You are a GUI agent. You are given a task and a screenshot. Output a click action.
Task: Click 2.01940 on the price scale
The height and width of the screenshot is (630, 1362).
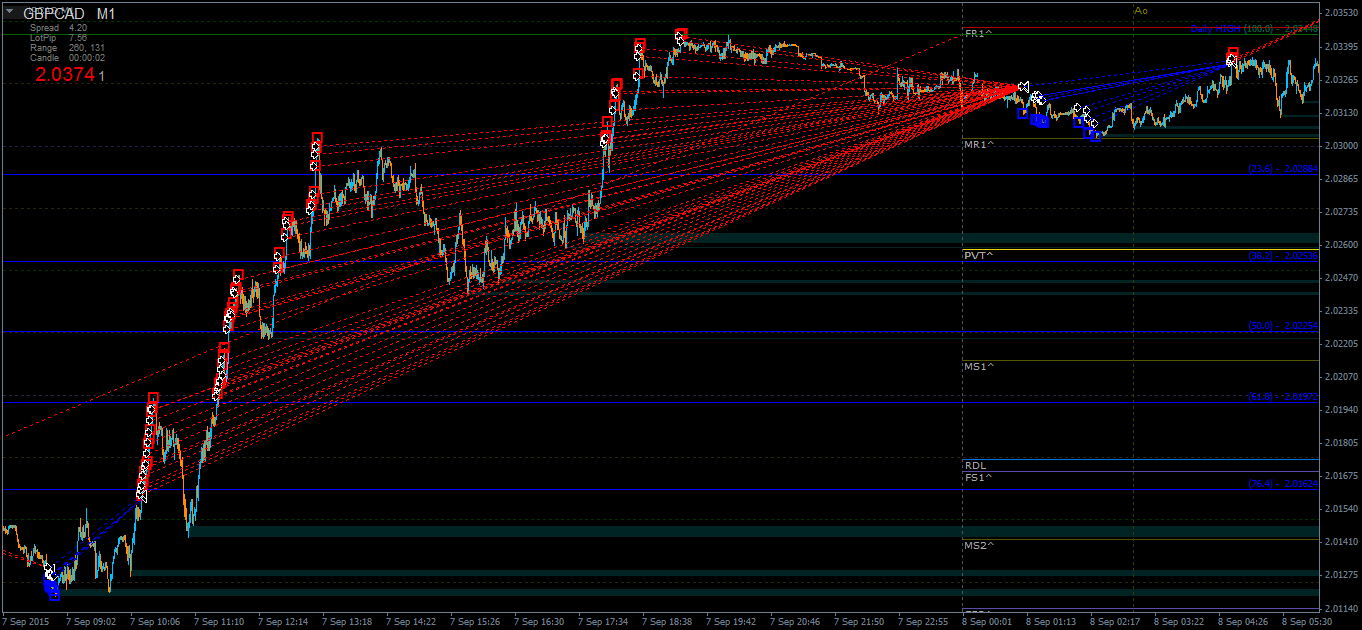(1341, 410)
